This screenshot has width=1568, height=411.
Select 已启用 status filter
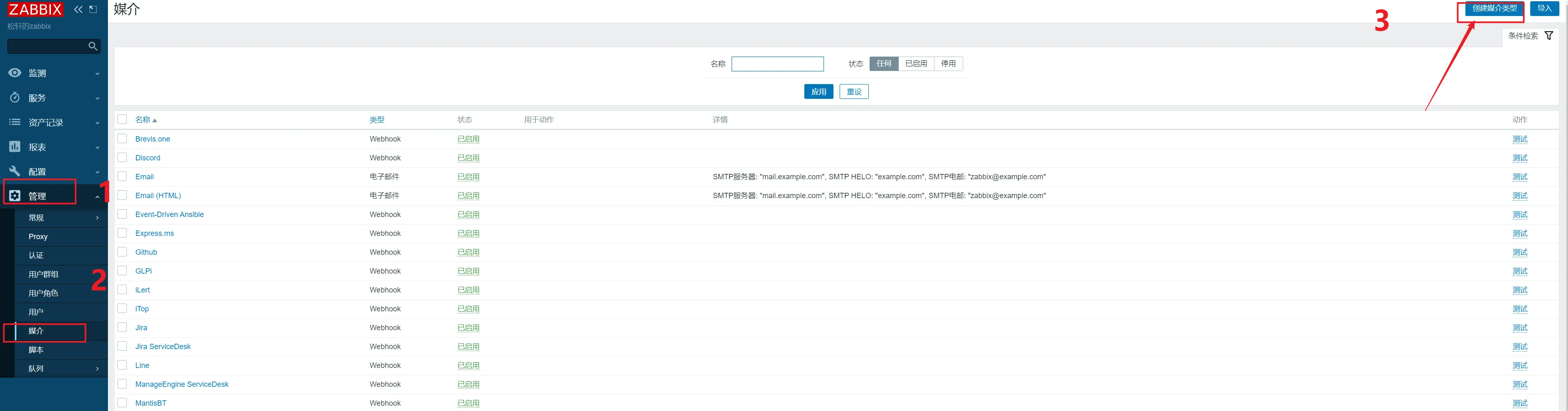[x=916, y=64]
